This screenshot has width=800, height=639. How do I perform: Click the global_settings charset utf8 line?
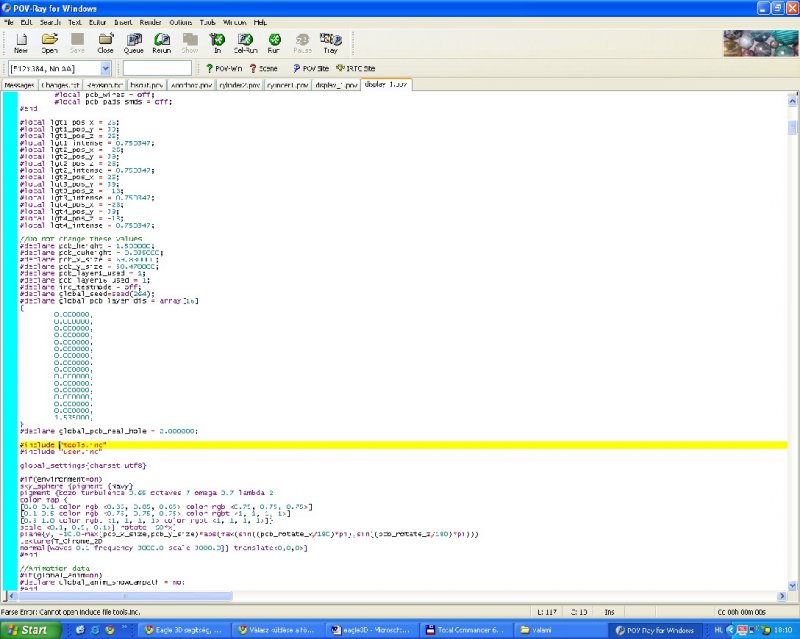83,465
